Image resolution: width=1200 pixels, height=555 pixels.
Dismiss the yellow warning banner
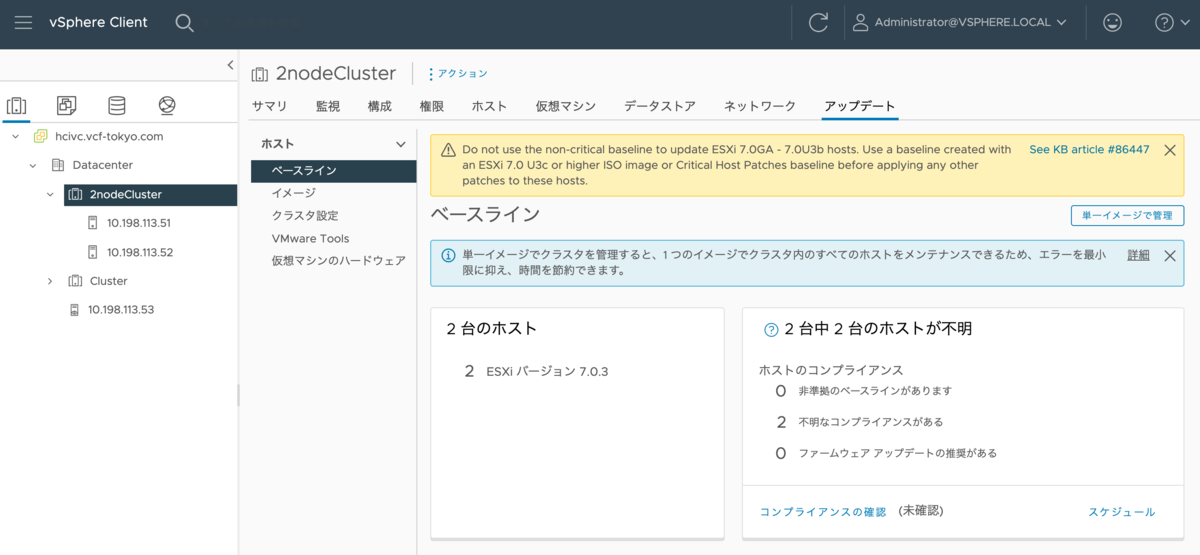(1170, 150)
